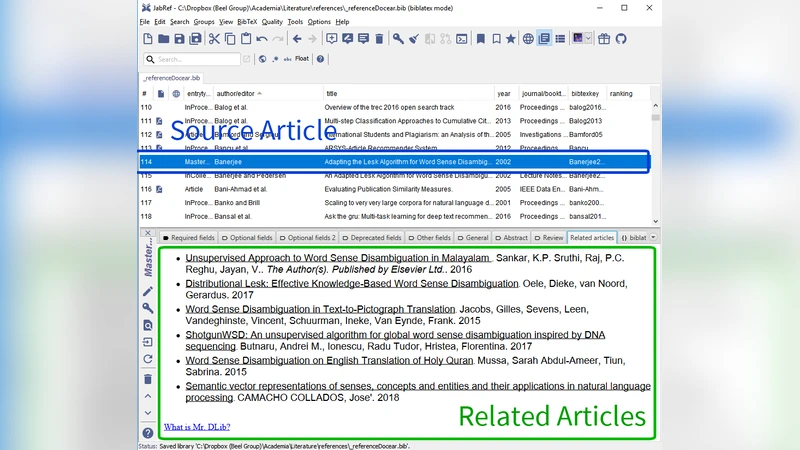This screenshot has height=450, width=800.
Task: Toggle the Float search mode
Action: pyautogui.click(x=301, y=59)
